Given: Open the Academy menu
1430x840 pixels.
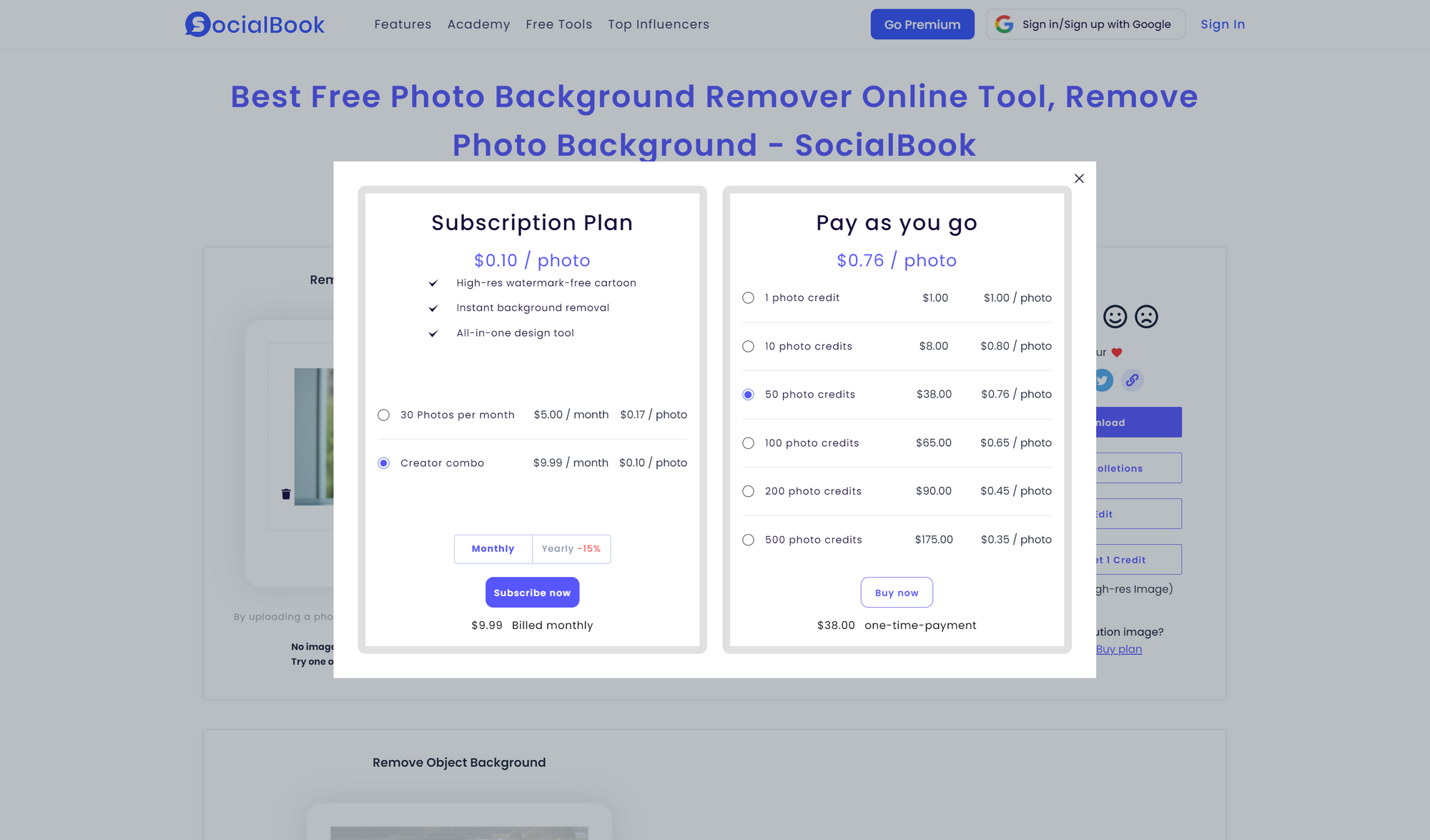Looking at the screenshot, I should click(478, 24).
